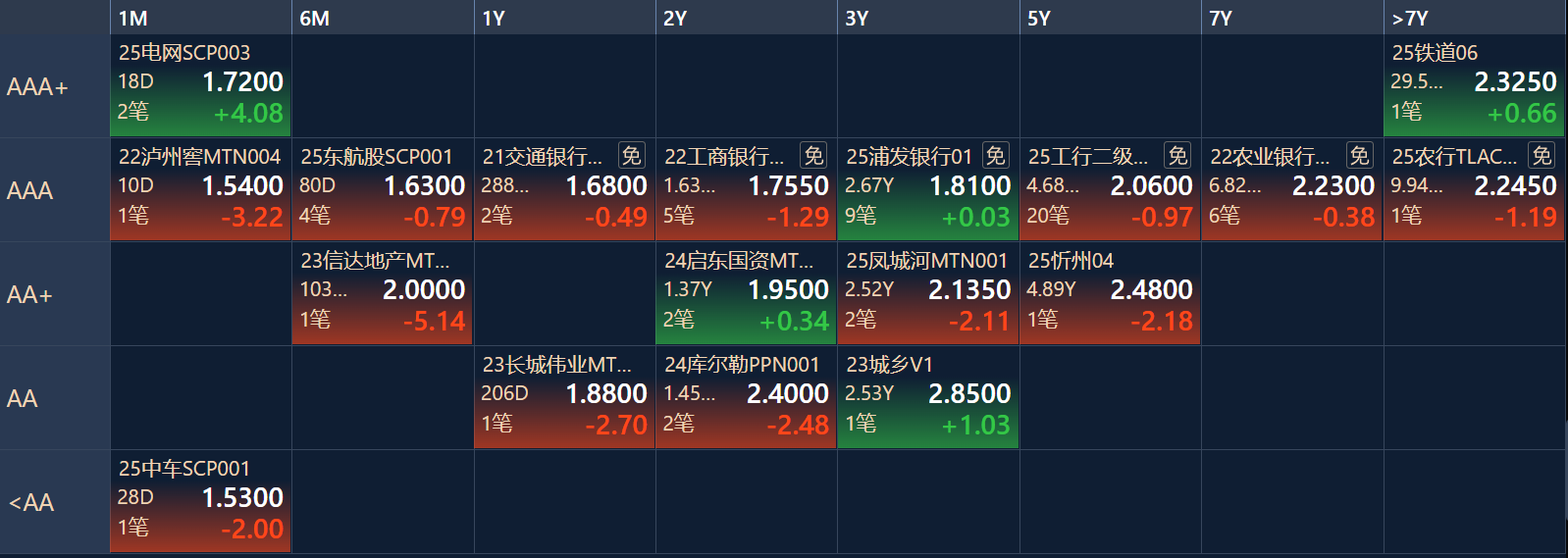Open the 23城乡V1 bond cell
1568x558 pixels.
(928, 398)
